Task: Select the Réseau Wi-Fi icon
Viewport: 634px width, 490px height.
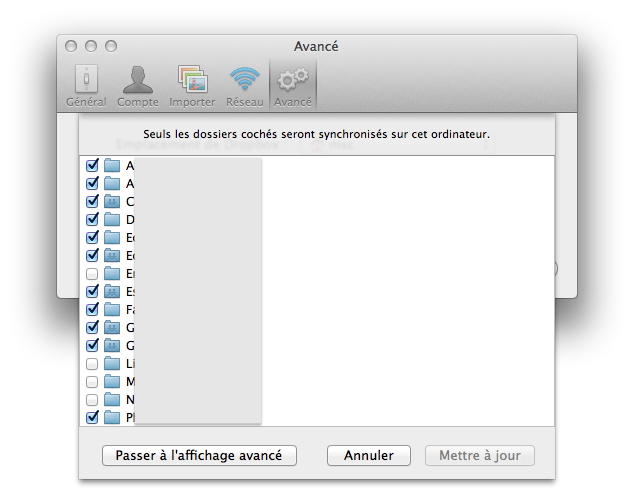Action: [x=244, y=80]
